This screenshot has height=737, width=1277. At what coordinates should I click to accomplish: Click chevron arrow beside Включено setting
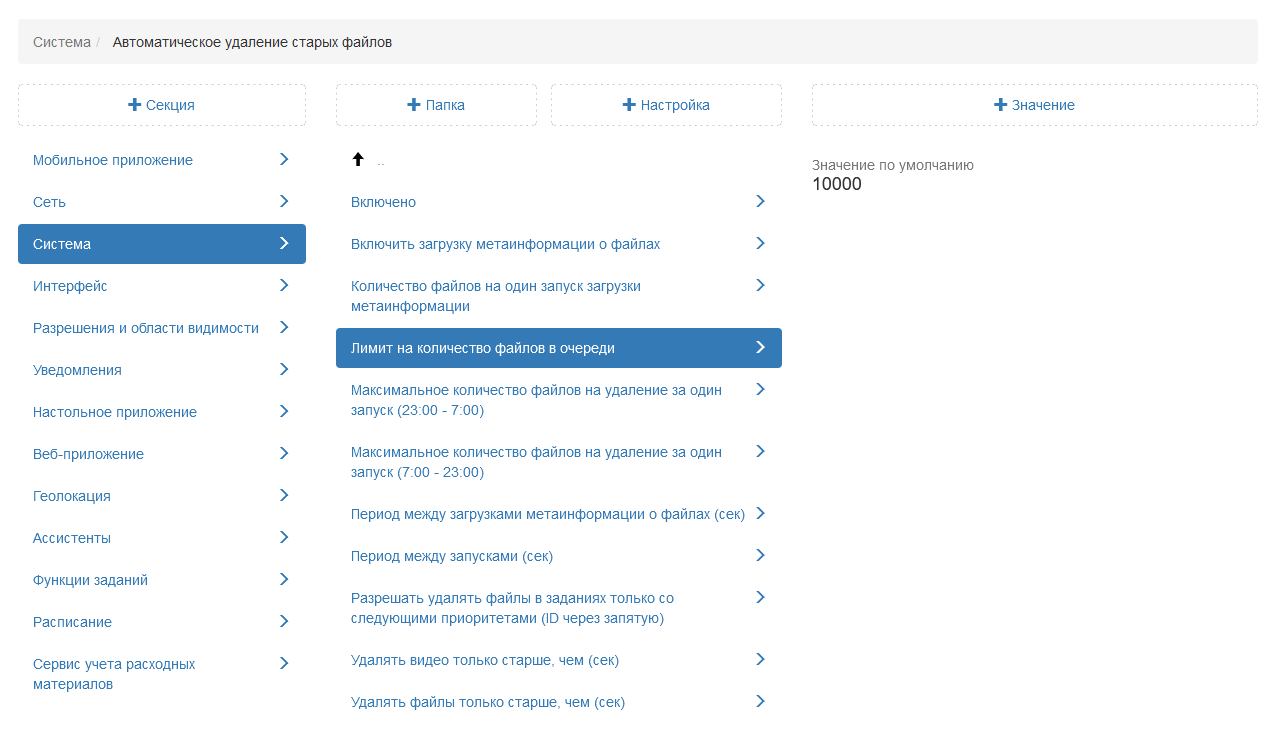pos(760,202)
